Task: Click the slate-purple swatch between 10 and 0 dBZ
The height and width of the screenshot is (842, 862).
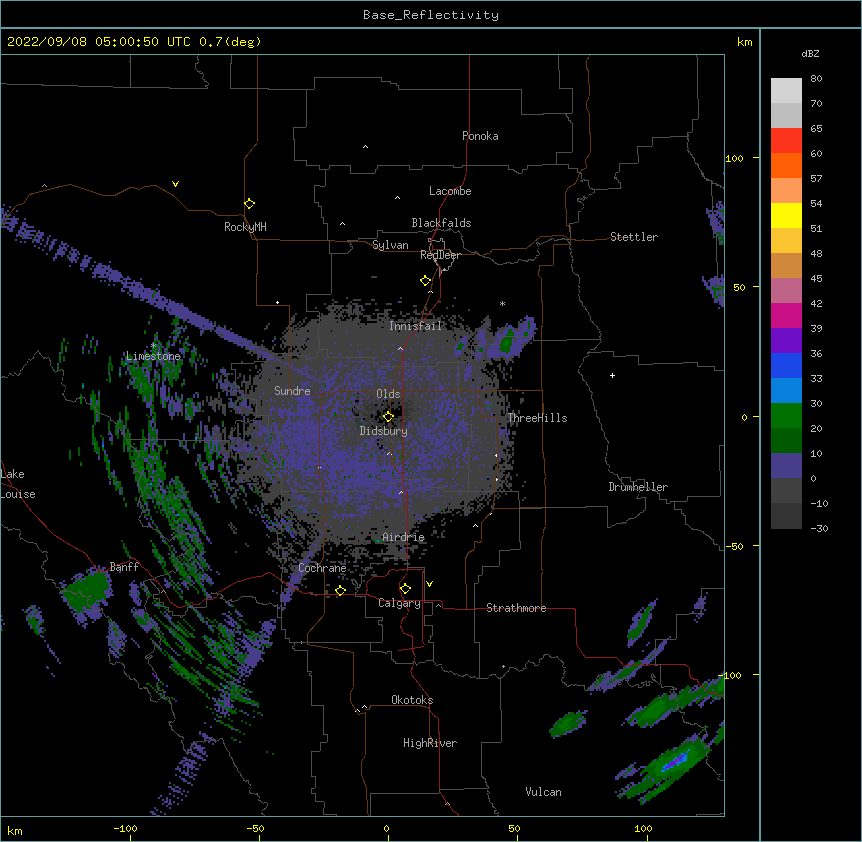Action: pyautogui.click(x=786, y=466)
